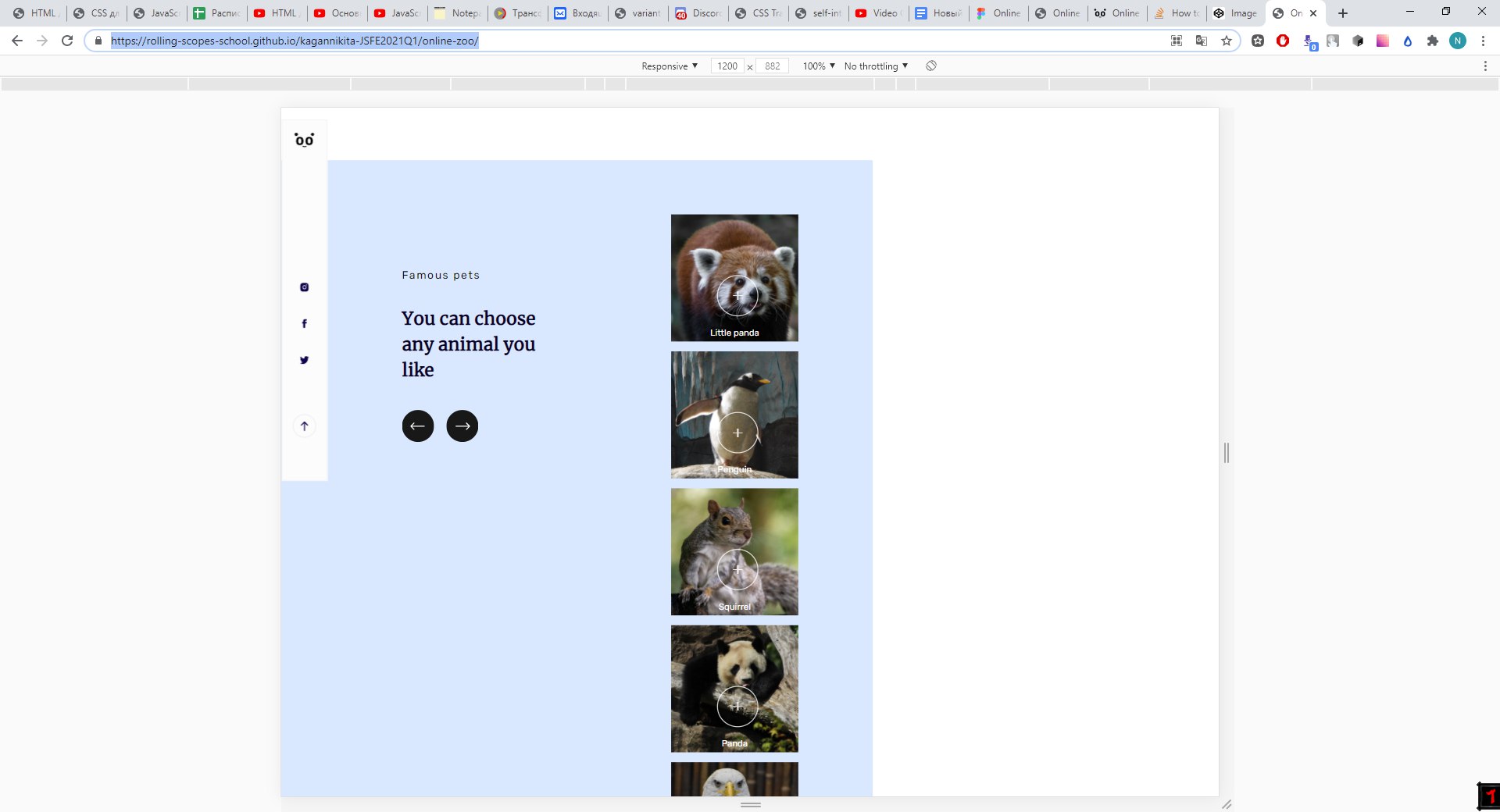The height and width of the screenshot is (812, 1500).
Task: Click the QR code icon in address bar
Action: pyautogui.click(x=1177, y=41)
